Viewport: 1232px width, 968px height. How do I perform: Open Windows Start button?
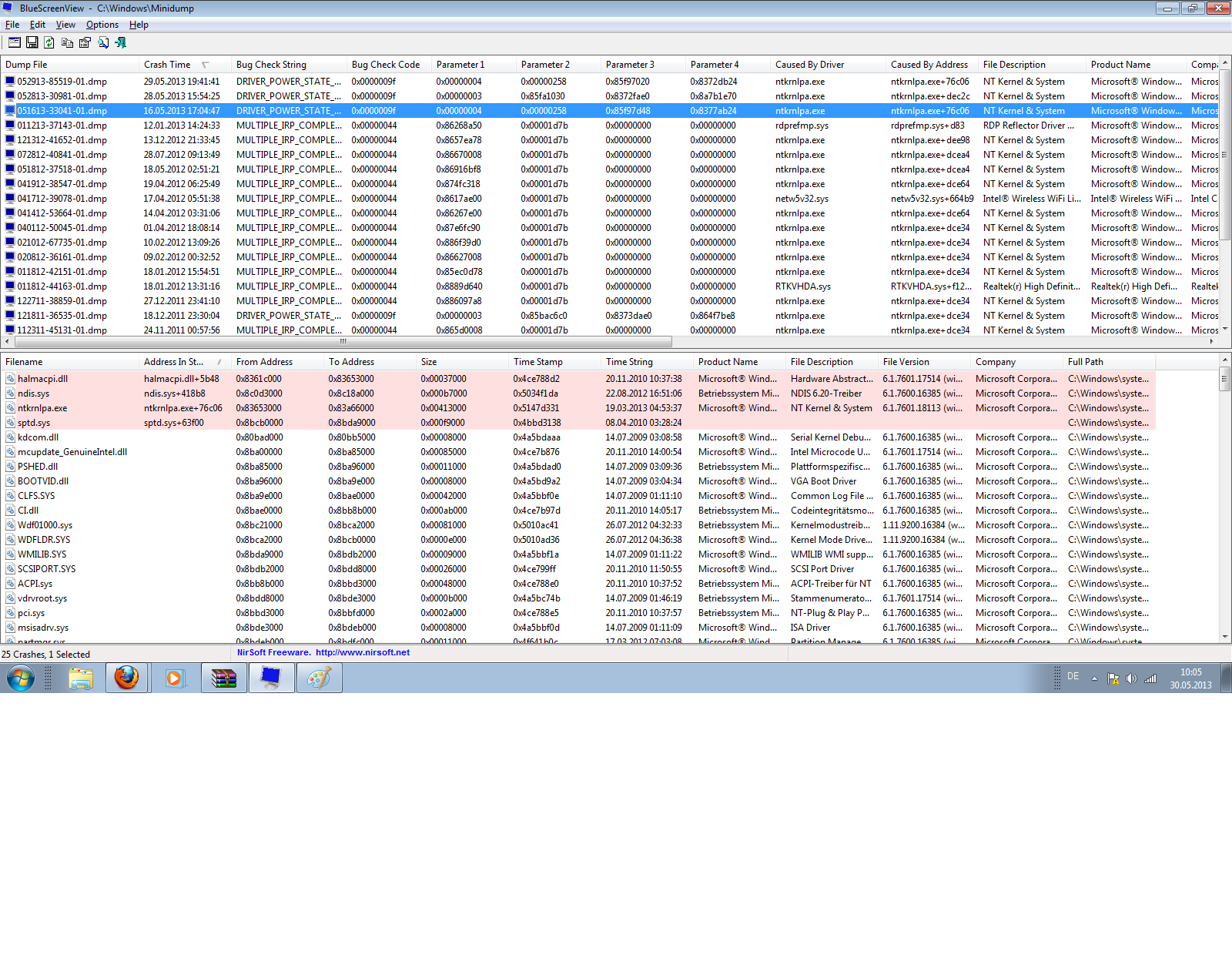(21, 678)
